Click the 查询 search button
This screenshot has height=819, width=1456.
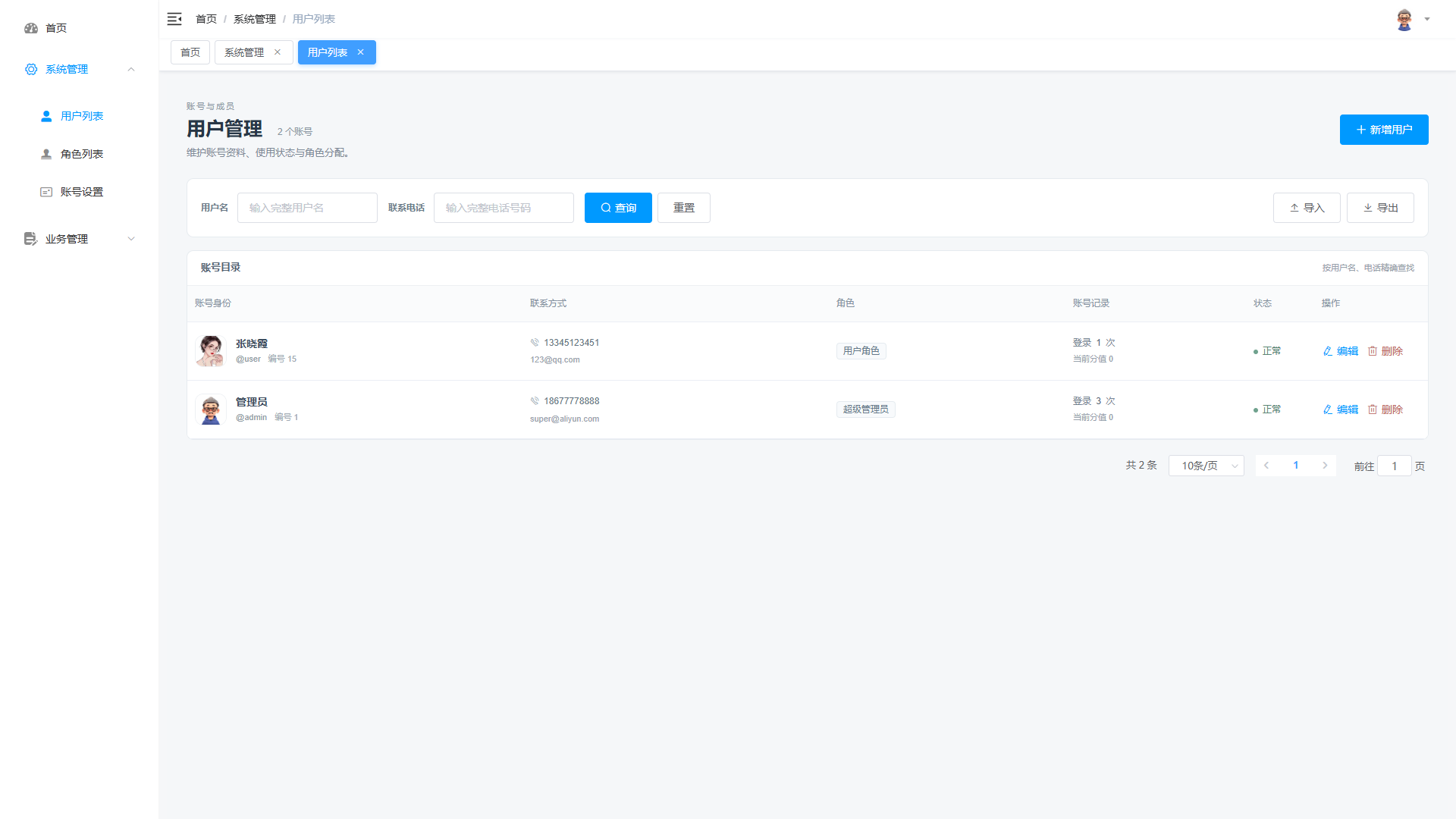tap(618, 208)
